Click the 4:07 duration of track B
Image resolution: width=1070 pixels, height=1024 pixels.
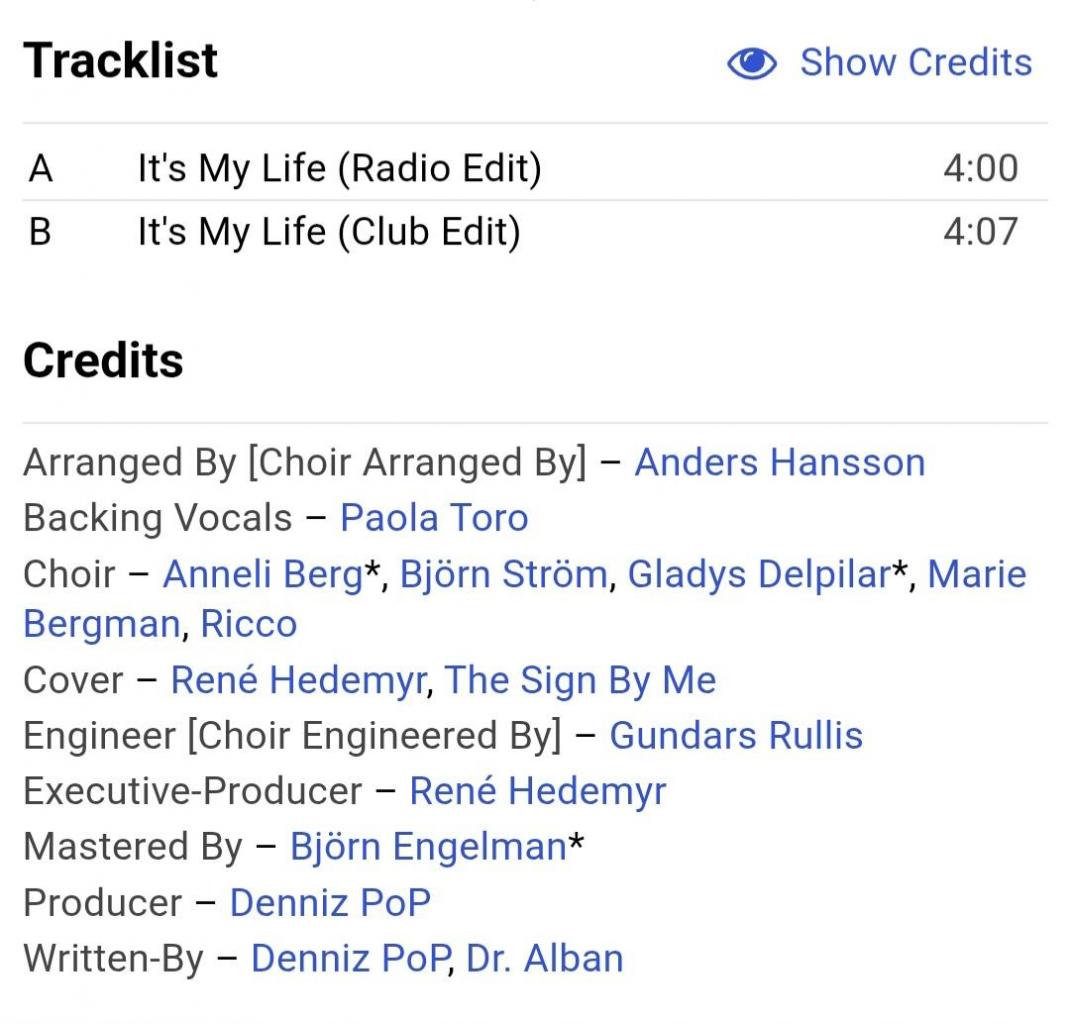(x=980, y=232)
